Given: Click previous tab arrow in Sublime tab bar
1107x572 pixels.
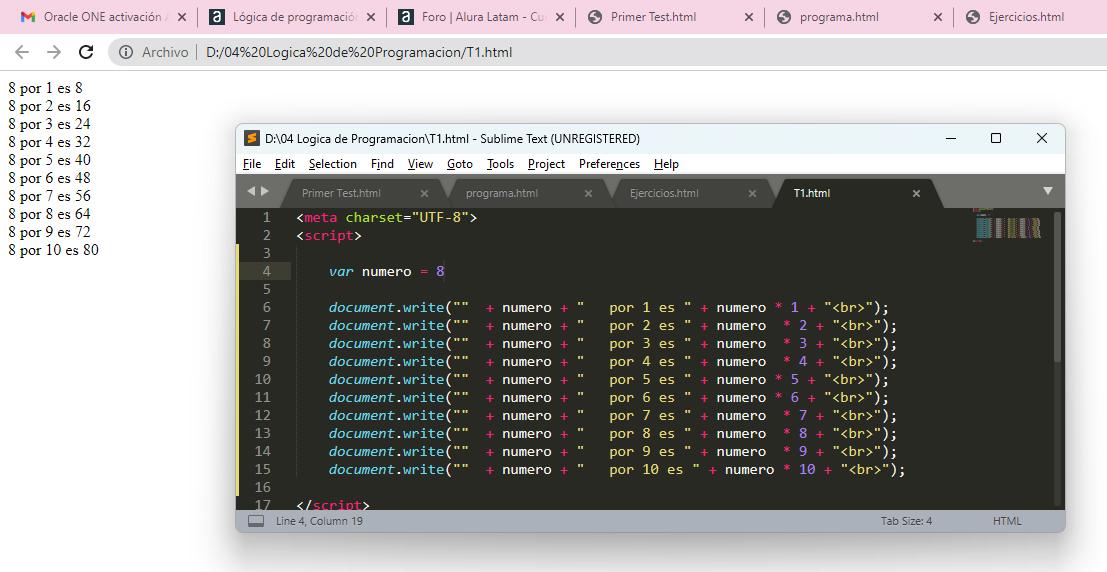Looking at the screenshot, I should coord(251,191).
